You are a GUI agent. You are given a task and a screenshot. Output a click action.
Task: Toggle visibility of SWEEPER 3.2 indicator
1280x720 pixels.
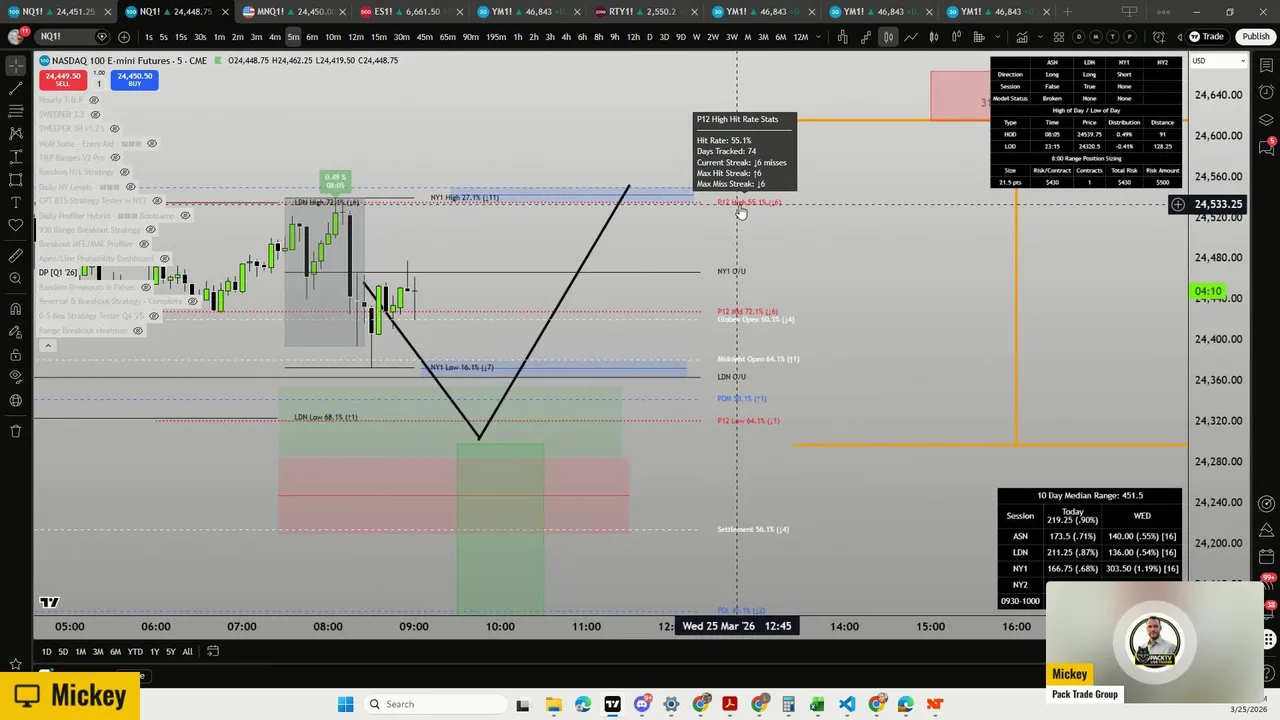(x=95, y=114)
